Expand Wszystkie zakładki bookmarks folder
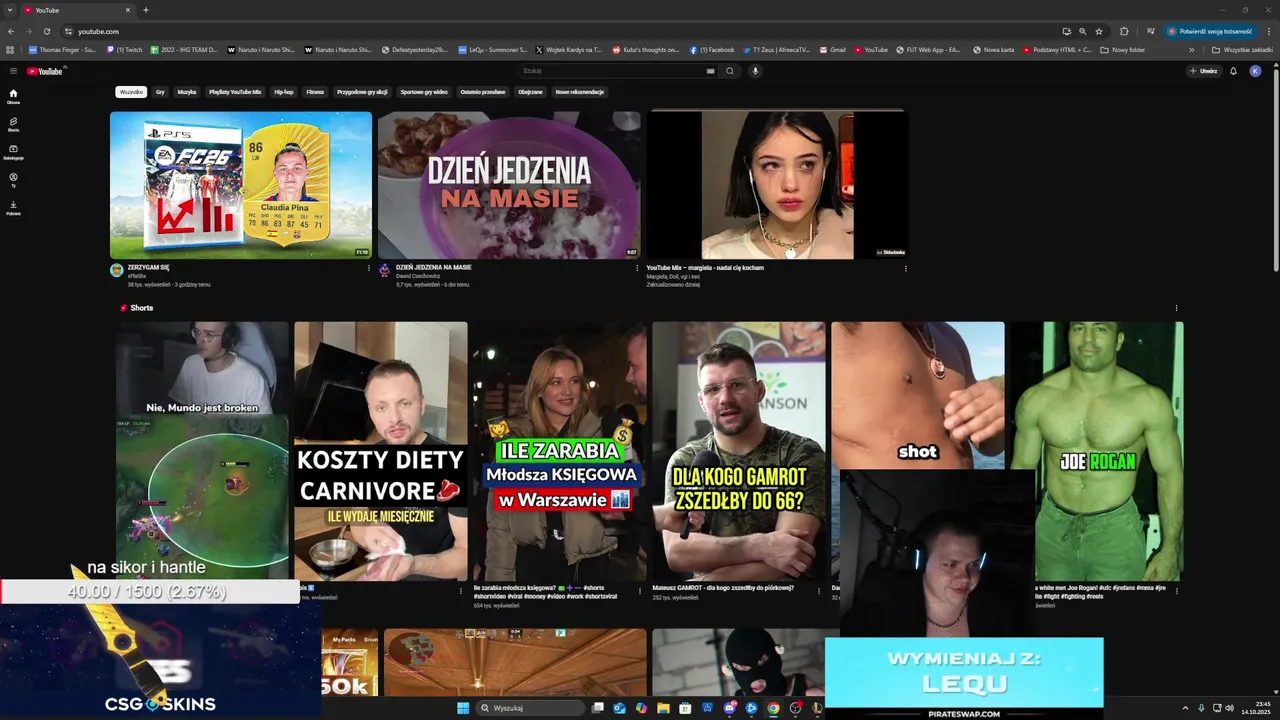Image resolution: width=1280 pixels, height=720 pixels. [1243, 49]
